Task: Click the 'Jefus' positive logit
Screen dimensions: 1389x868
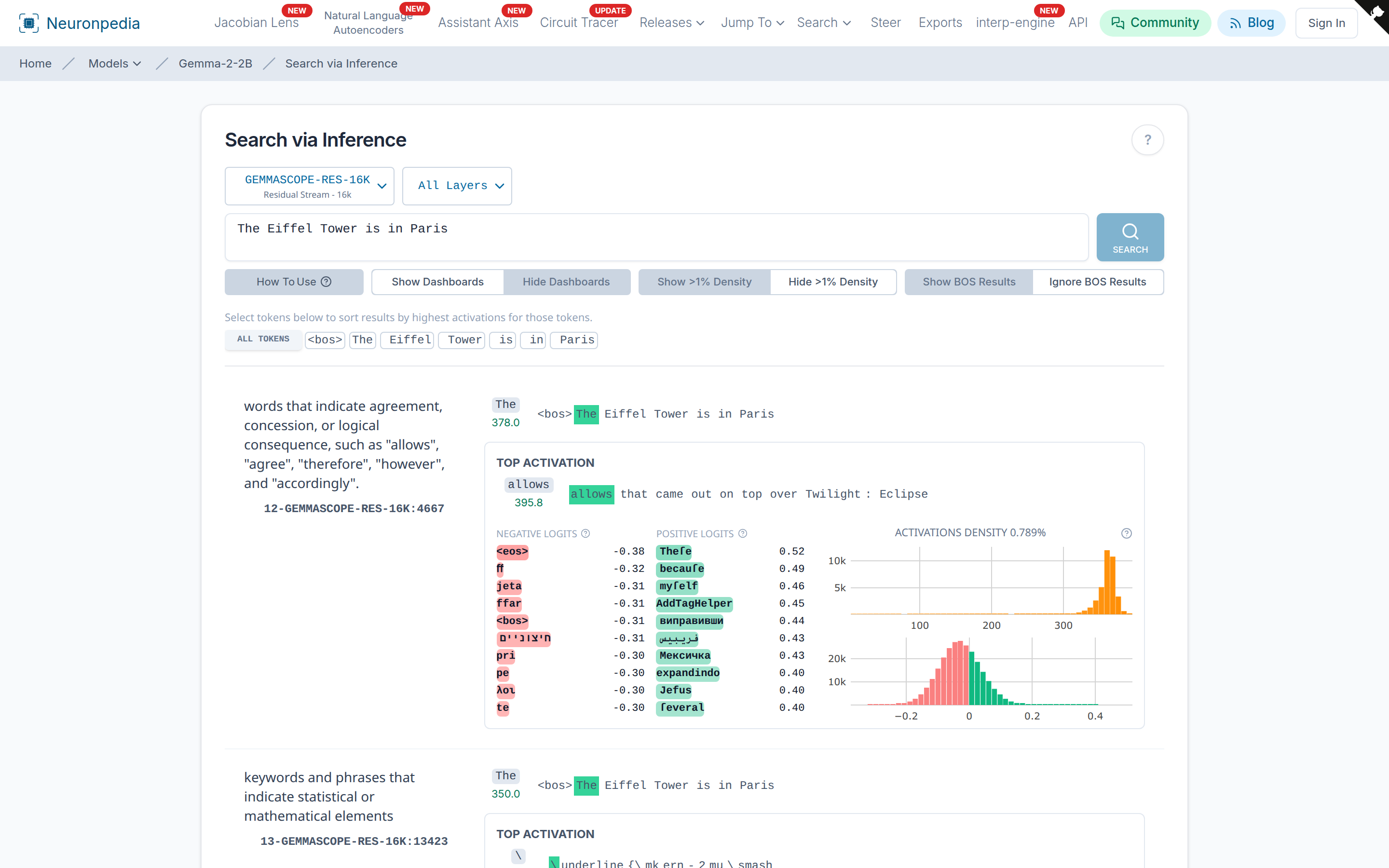Action: tap(674, 690)
